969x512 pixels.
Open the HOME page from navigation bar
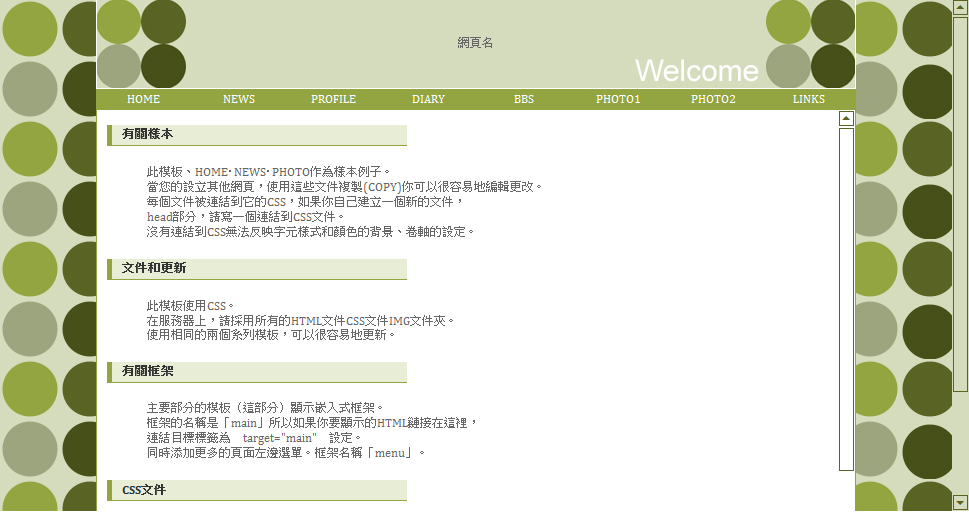pos(143,99)
